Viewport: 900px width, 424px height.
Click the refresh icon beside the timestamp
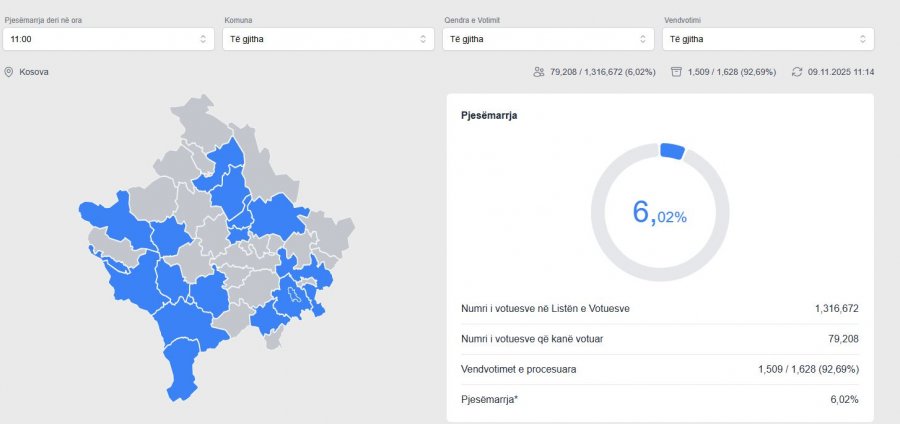[797, 72]
